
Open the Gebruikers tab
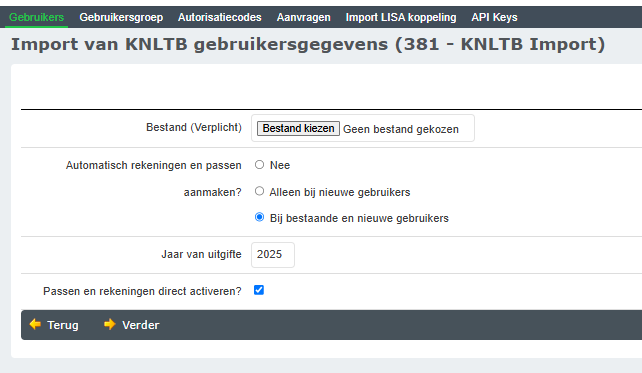point(36,17)
